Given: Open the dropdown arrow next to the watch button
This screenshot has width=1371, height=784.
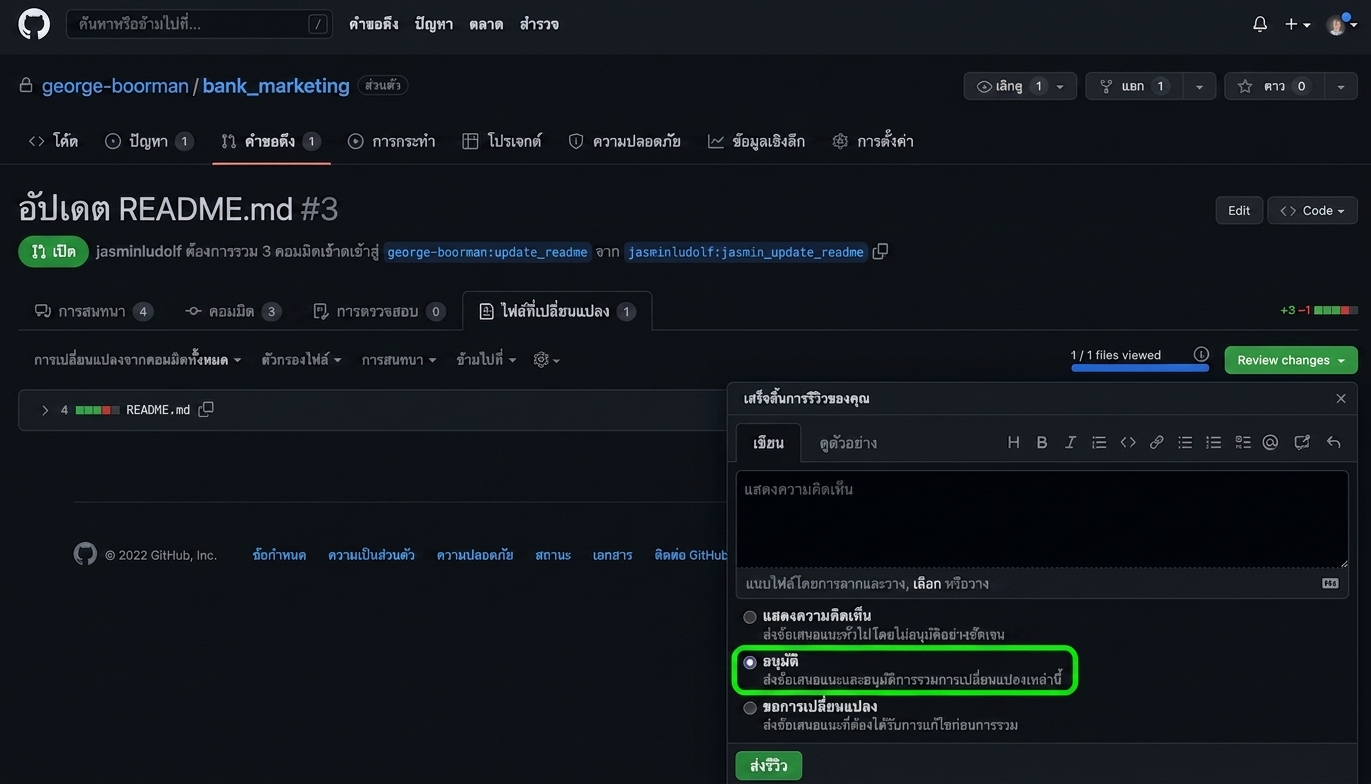Looking at the screenshot, I should 1060,86.
